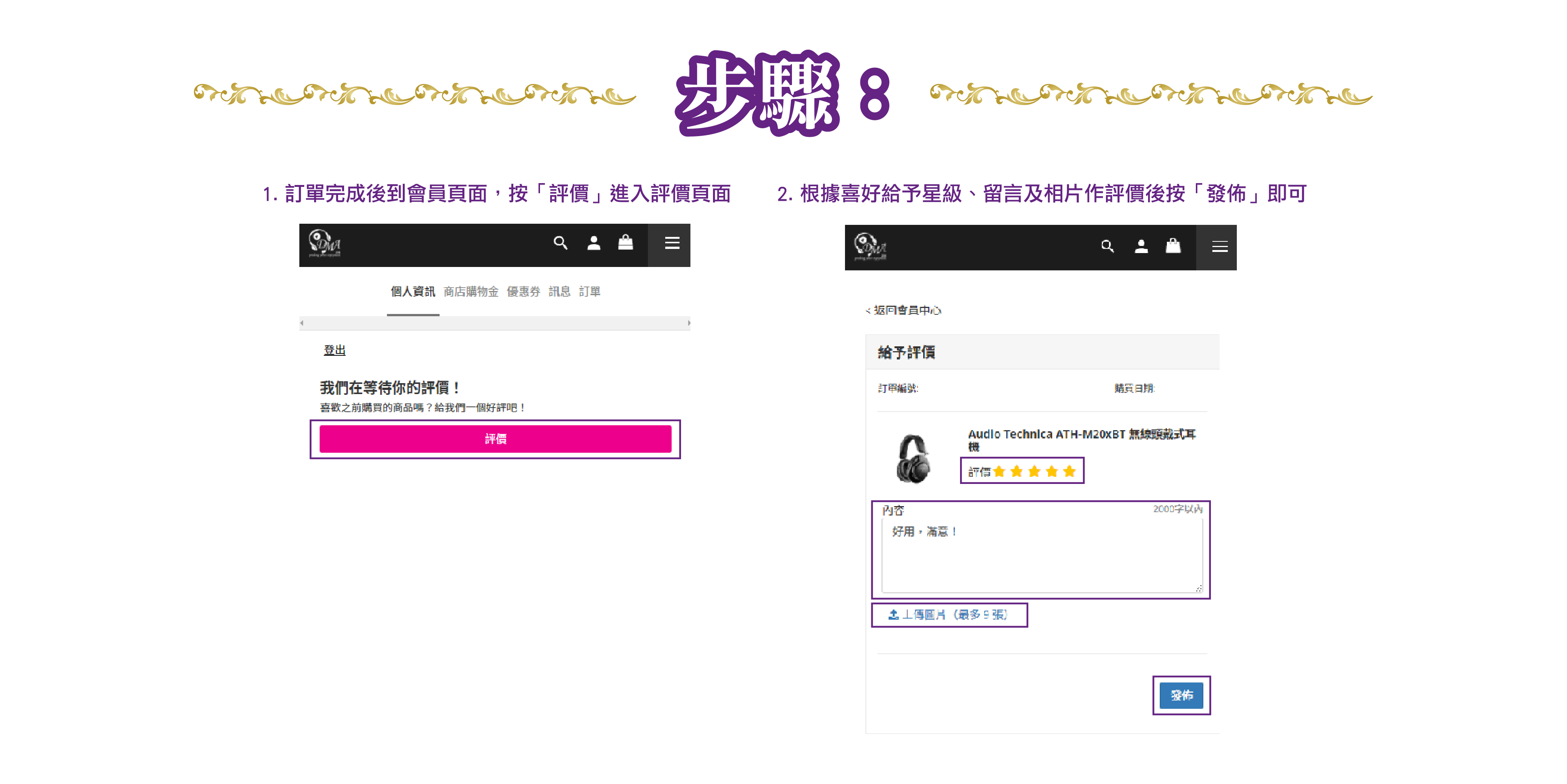The height and width of the screenshot is (784, 1567).
Task: Open the 優惠券 tab
Action: pos(523,292)
